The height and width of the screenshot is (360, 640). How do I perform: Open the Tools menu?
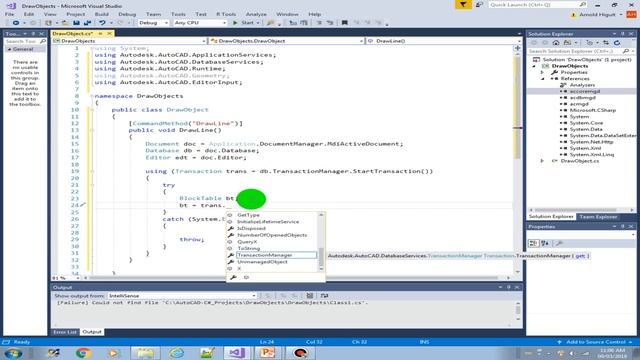178,14
